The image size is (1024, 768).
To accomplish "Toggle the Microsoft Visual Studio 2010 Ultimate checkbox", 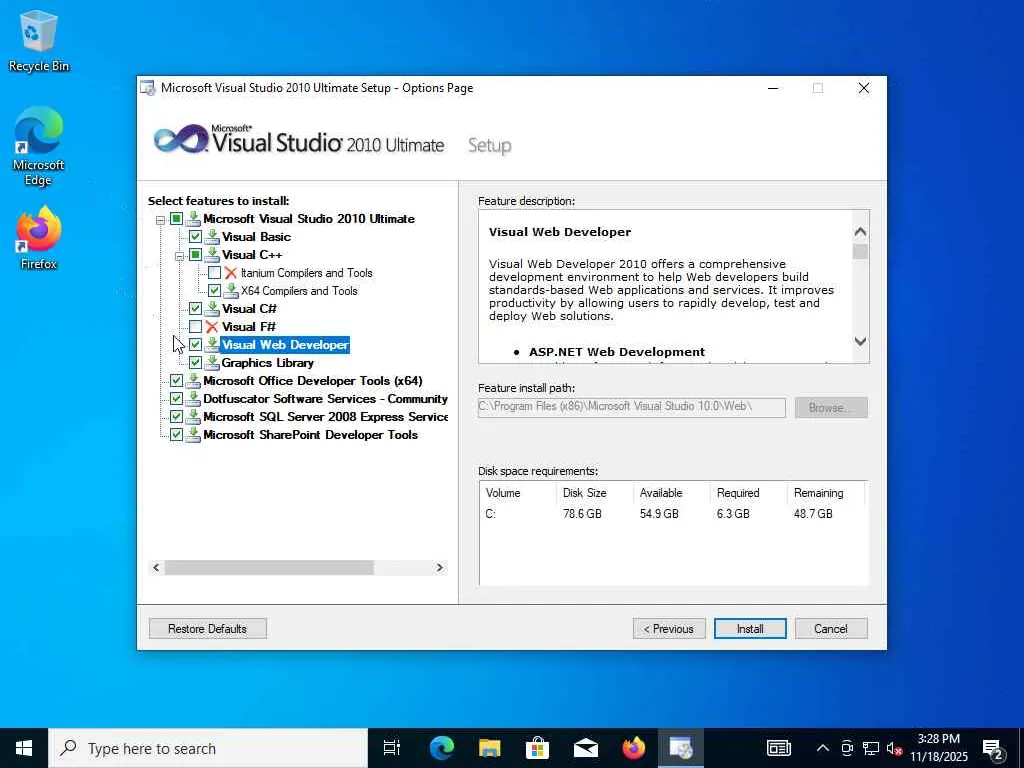I will pyautogui.click(x=176, y=219).
